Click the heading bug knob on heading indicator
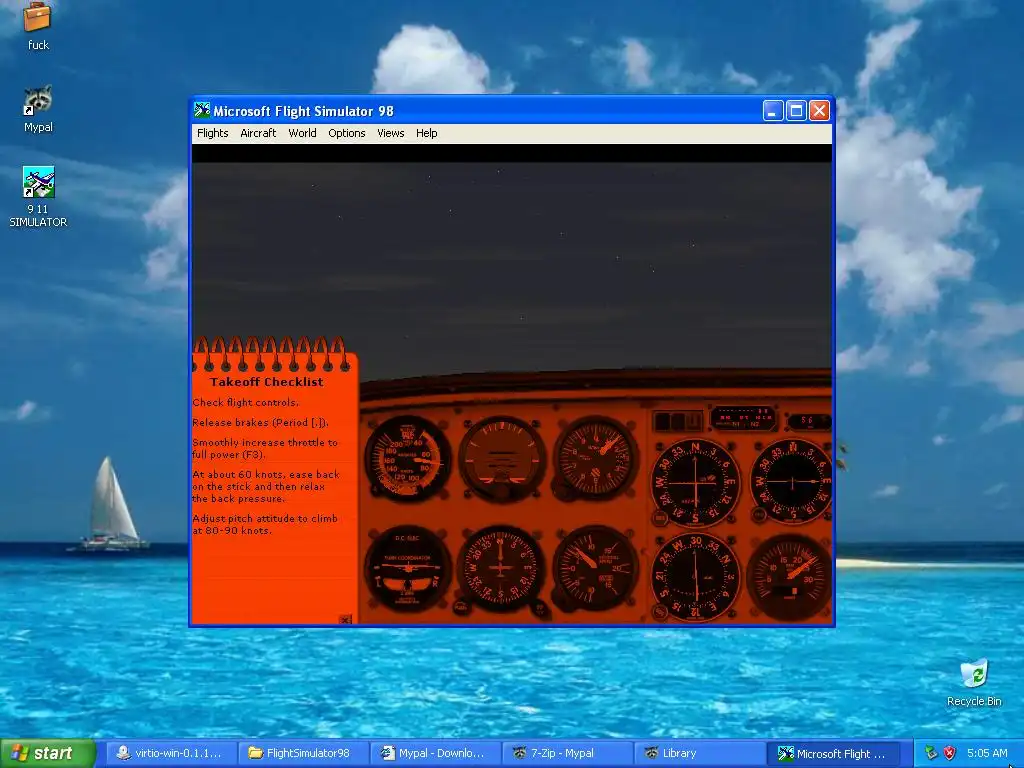 point(541,607)
